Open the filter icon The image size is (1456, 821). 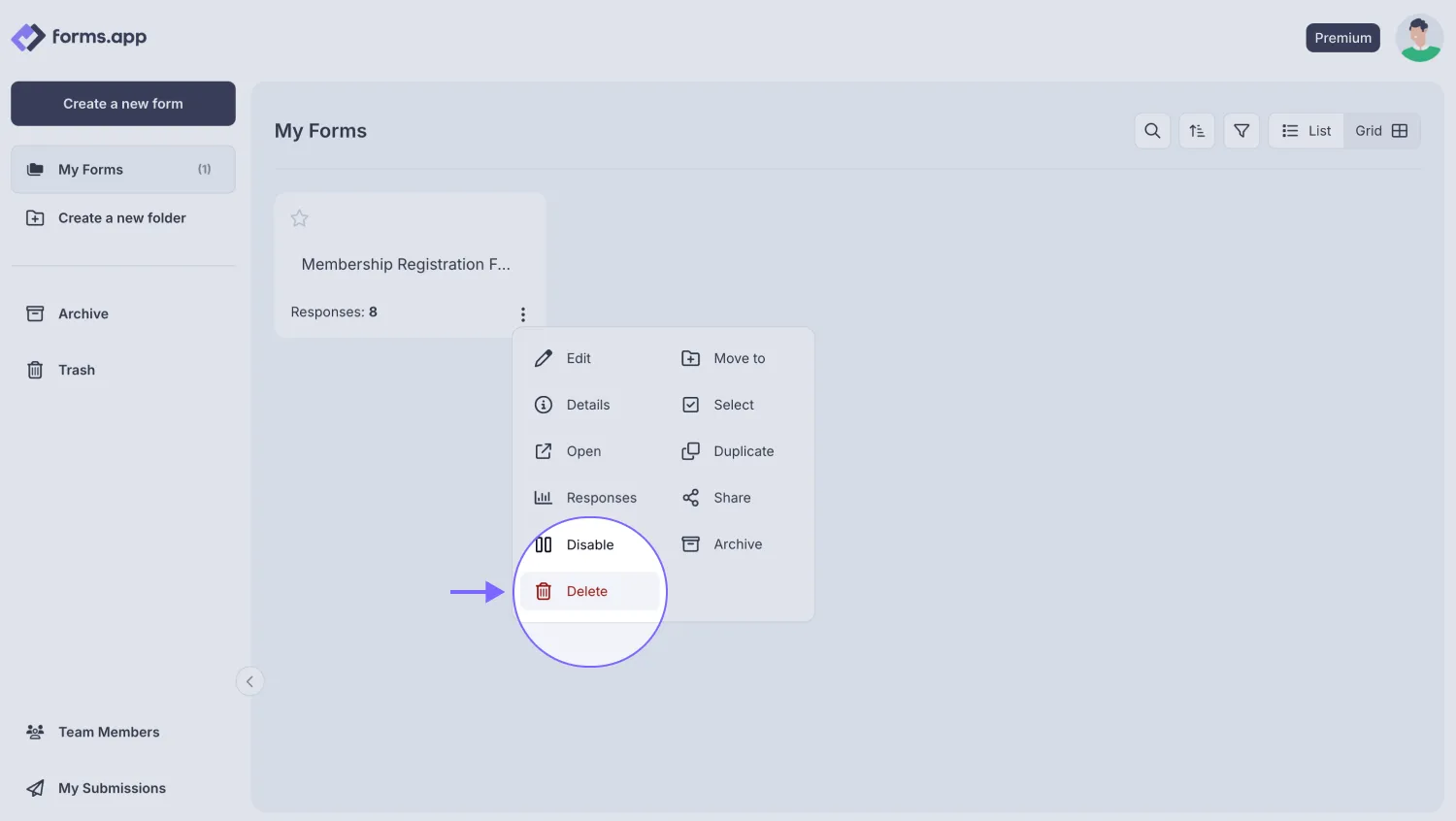click(1241, 130)
